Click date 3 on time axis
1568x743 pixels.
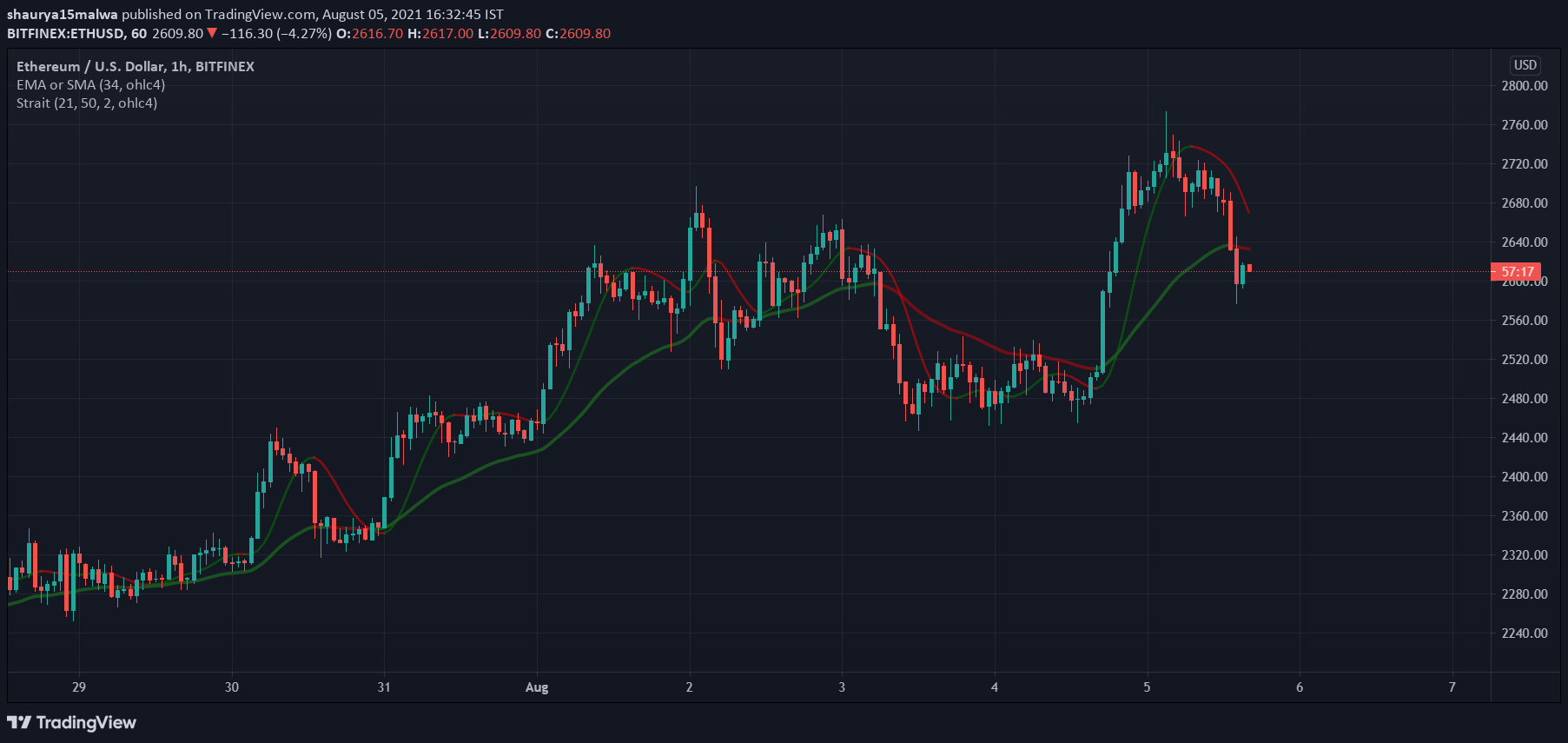click(842, 687)
